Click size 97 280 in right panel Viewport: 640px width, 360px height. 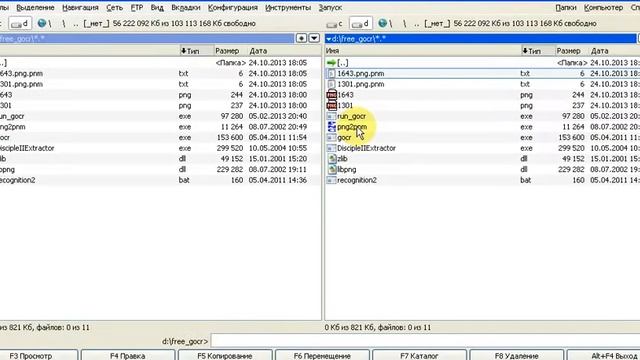coord(573,116)
